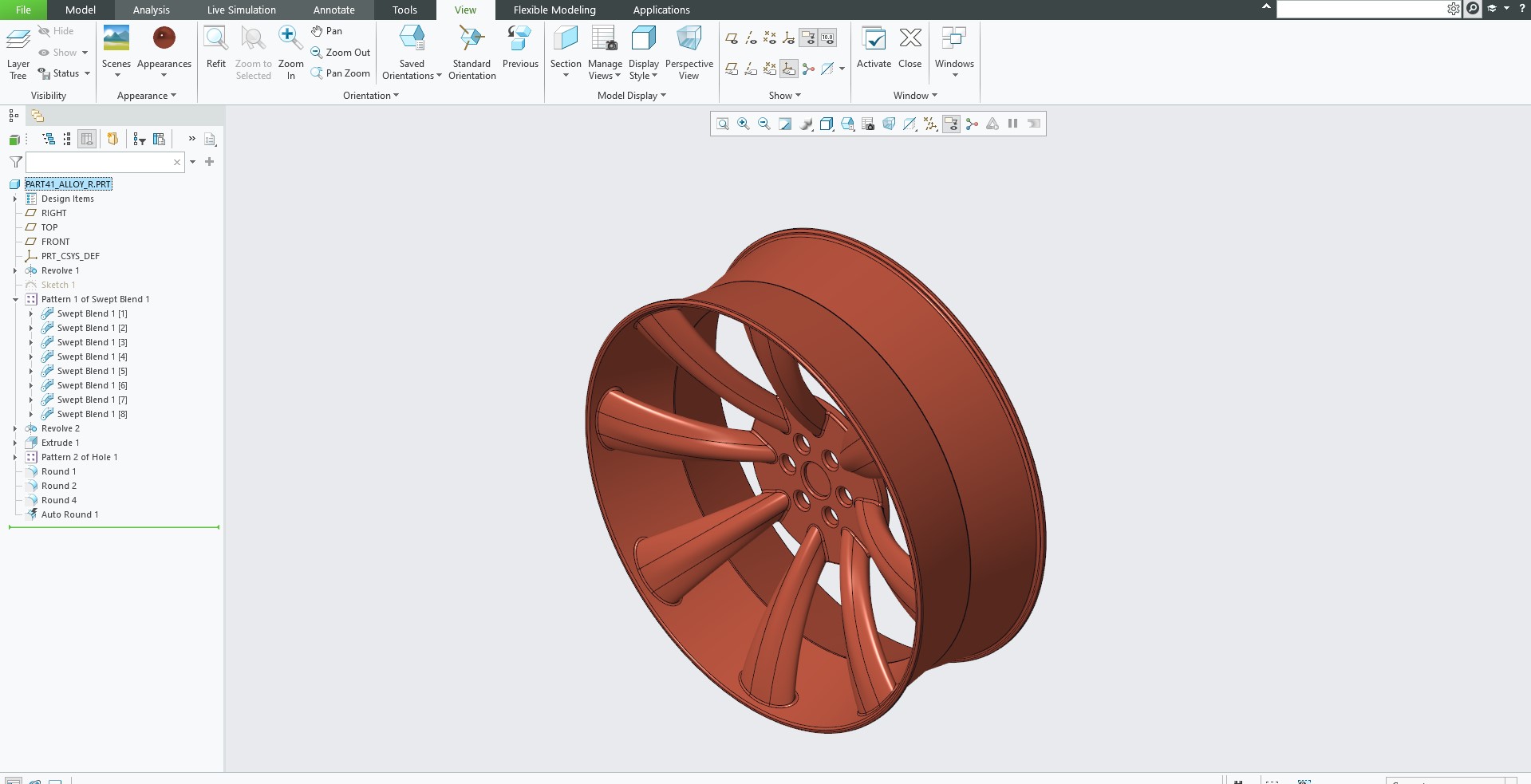Viewport: 1531px width, 784px height.
Task: Open in-graphics datum display filters icon
Action: tap(930, 124)
